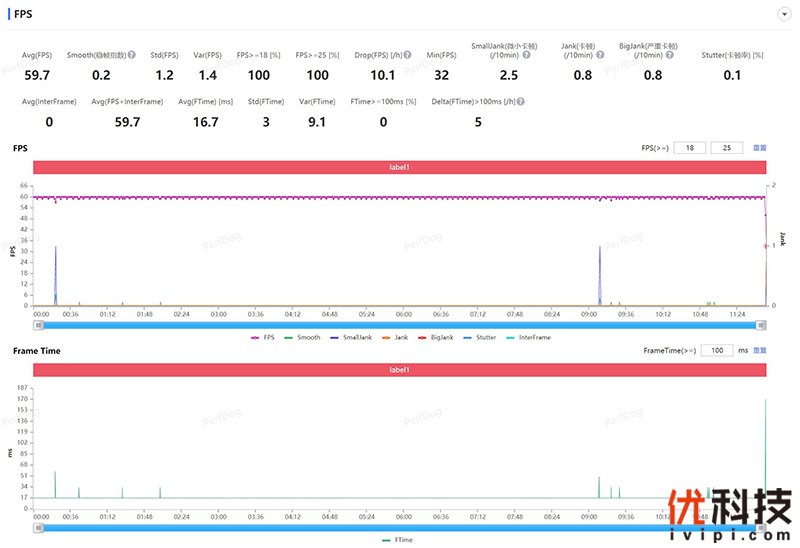Toggle the BigJank legend entry
Screen dimensions: 800x548
pos(436,337)
